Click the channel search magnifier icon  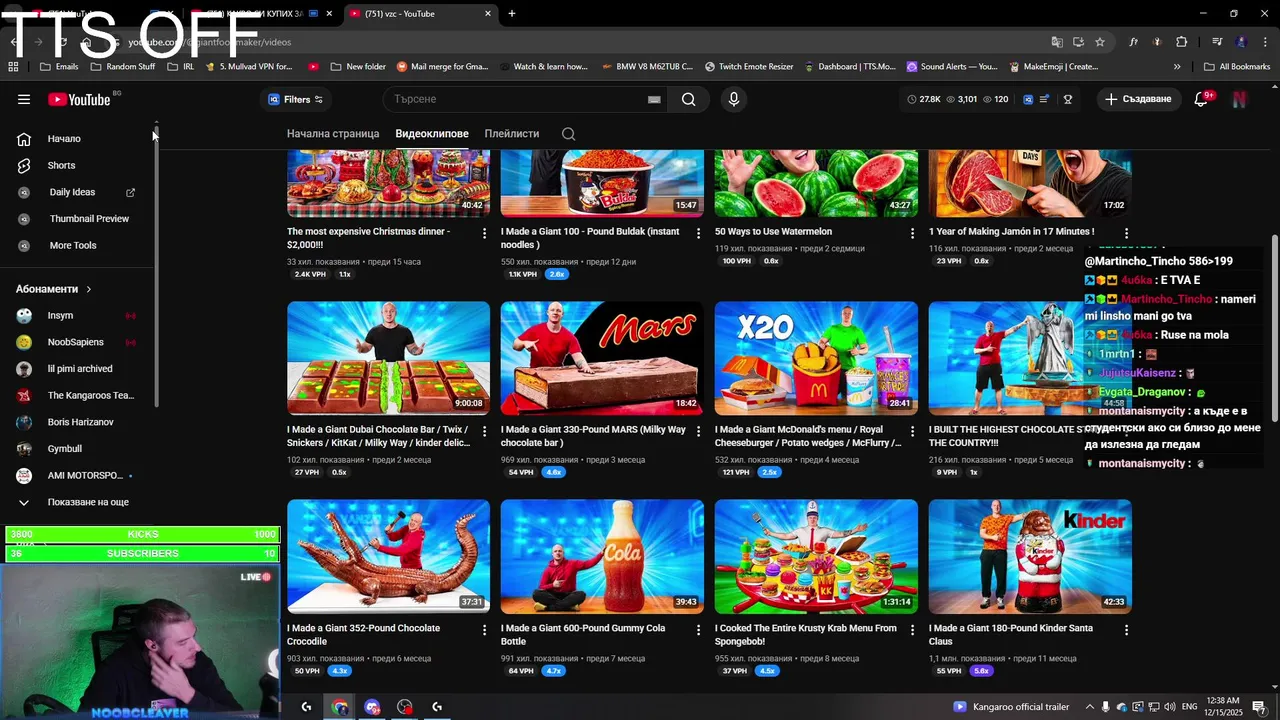pos(568,134)
